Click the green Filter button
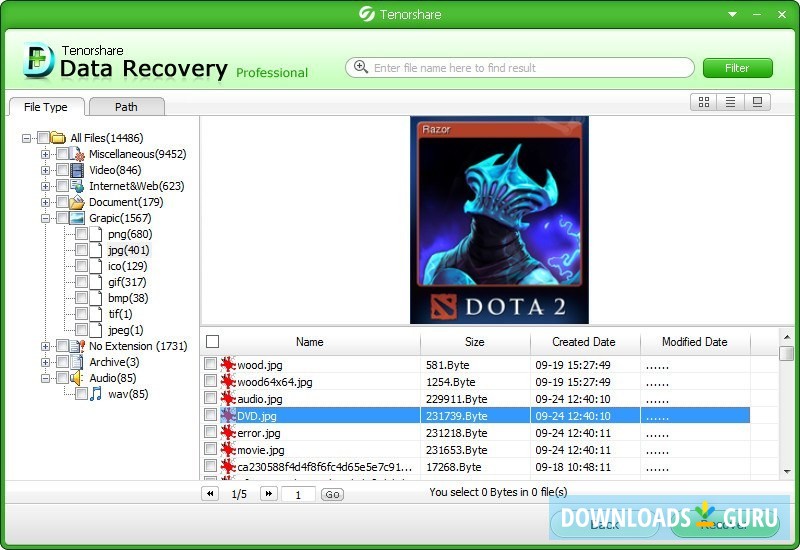 coord(737,68)
